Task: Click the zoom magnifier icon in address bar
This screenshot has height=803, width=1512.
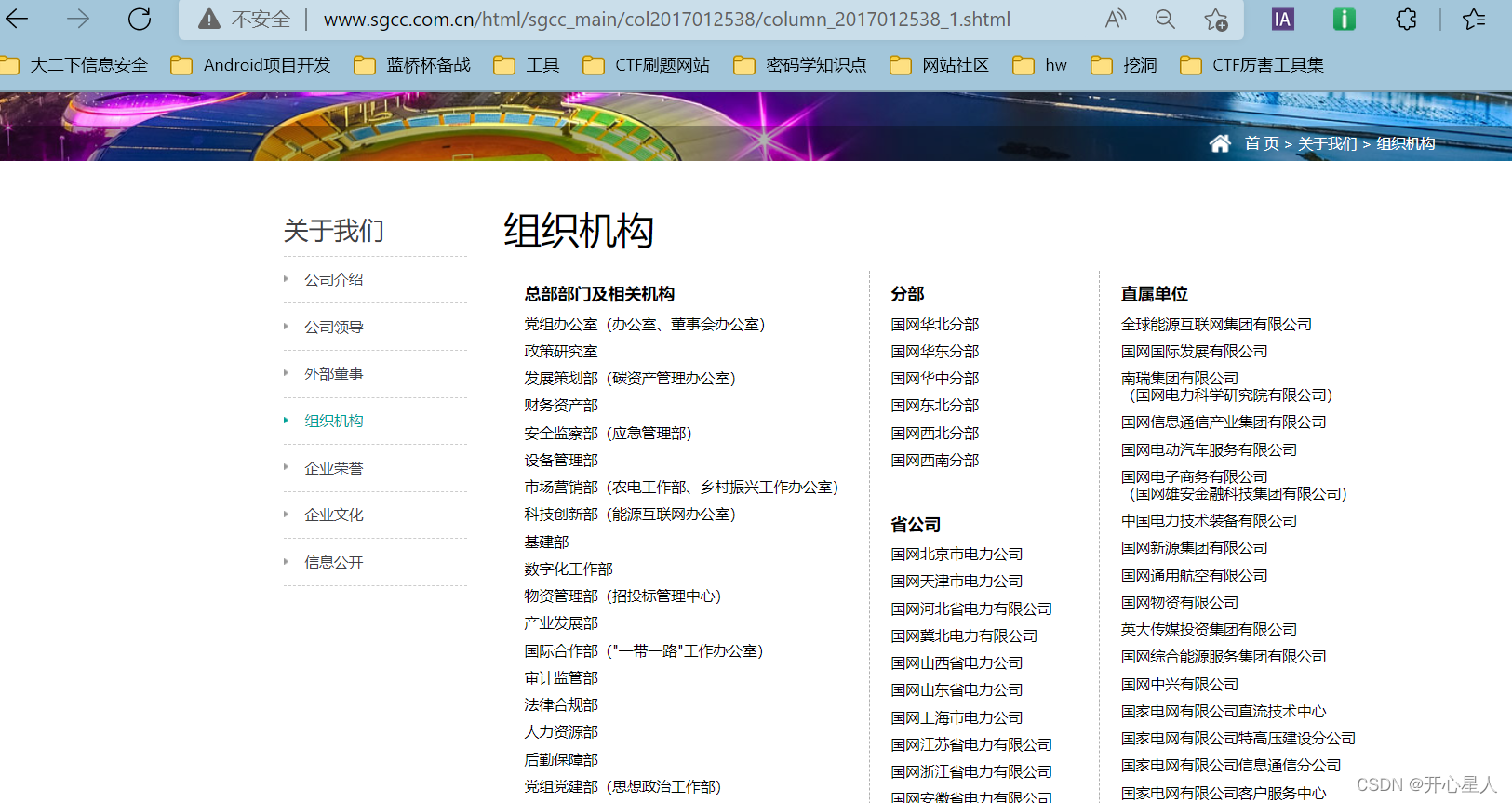Action: (1165, 19)
